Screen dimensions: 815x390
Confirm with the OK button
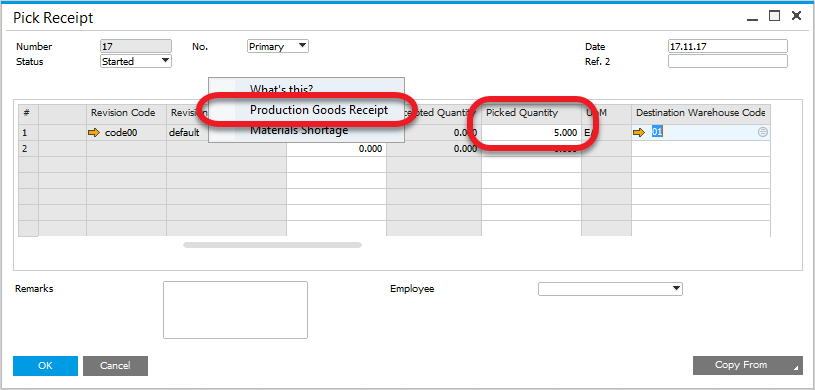click(x=45, y=366)
